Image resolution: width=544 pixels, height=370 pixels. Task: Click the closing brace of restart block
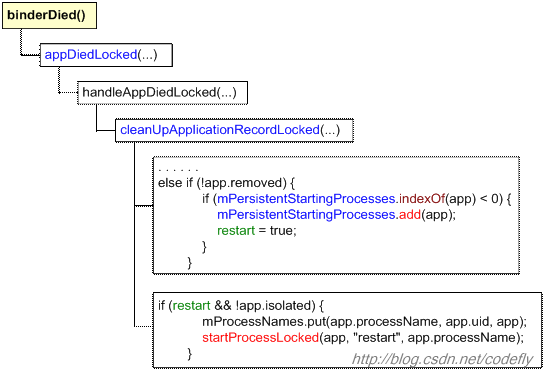[x=189, y=354]
